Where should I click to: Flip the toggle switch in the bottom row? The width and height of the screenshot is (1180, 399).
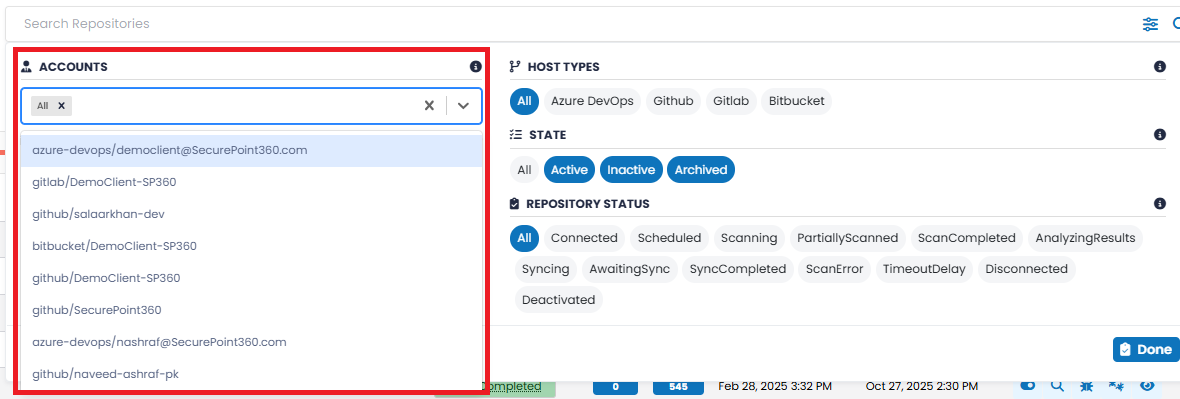point(1027,385)
